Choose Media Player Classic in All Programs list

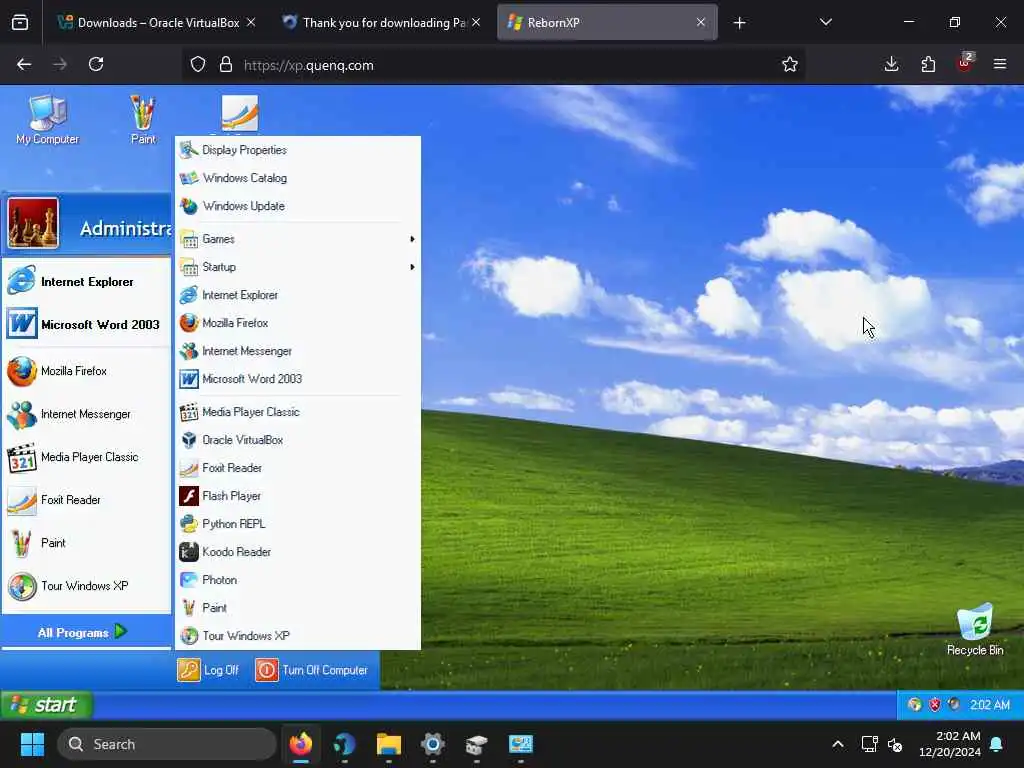298,412
